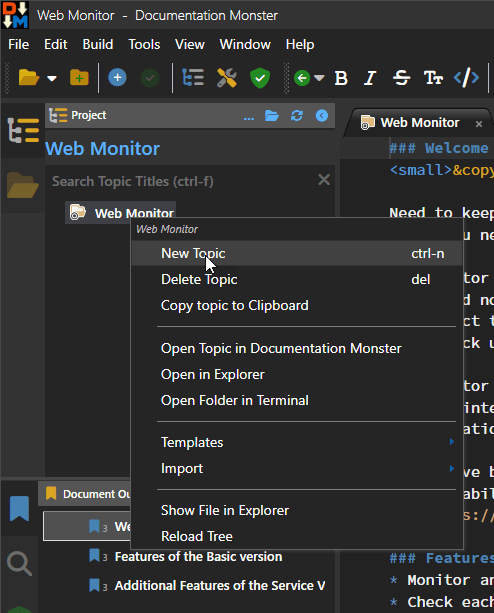Image resolution: width=494 pixels, height=613 pixels.
Task: Select Open Topic in Documentation Monster
Action: [297, 348]
